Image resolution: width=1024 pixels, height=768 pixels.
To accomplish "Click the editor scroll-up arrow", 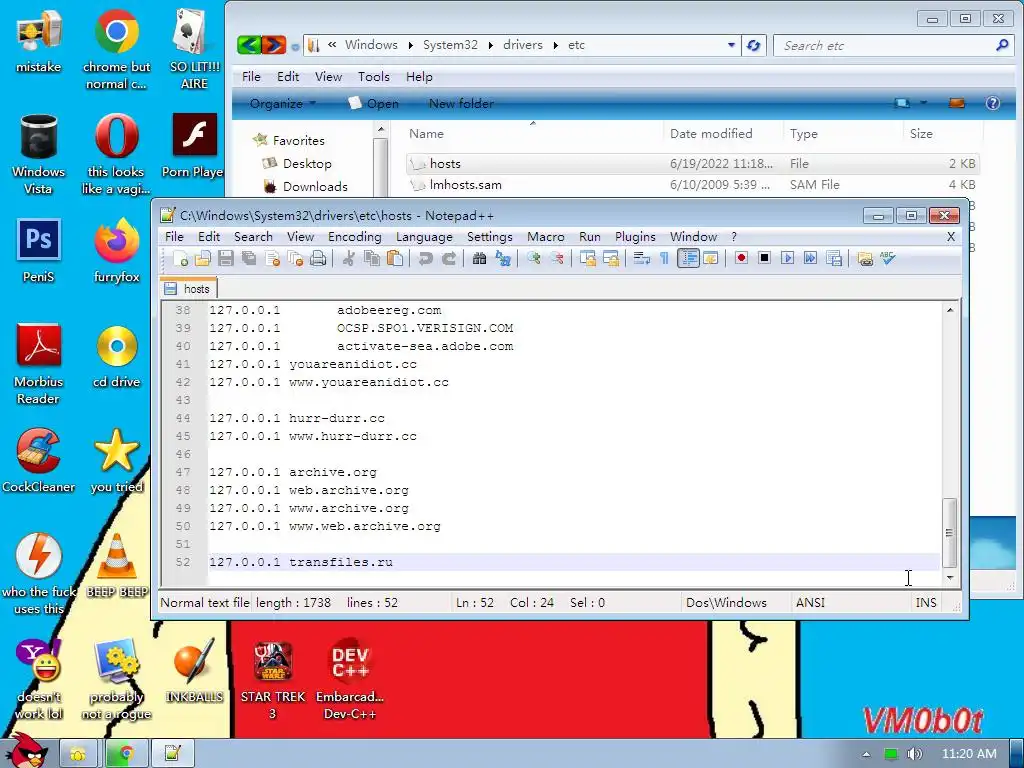I will 950,310.
